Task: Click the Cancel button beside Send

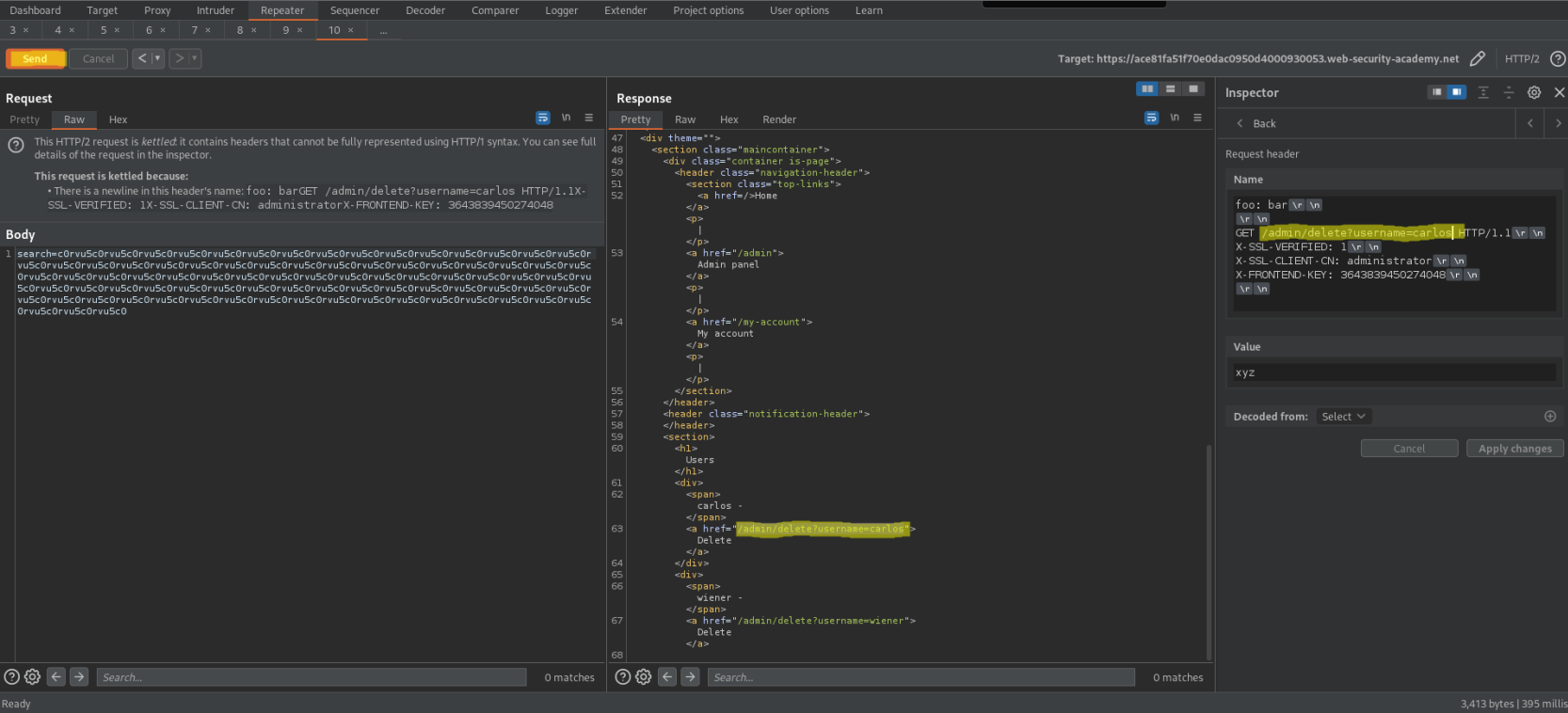Action: pyautogui.click(x=99, y=58)
